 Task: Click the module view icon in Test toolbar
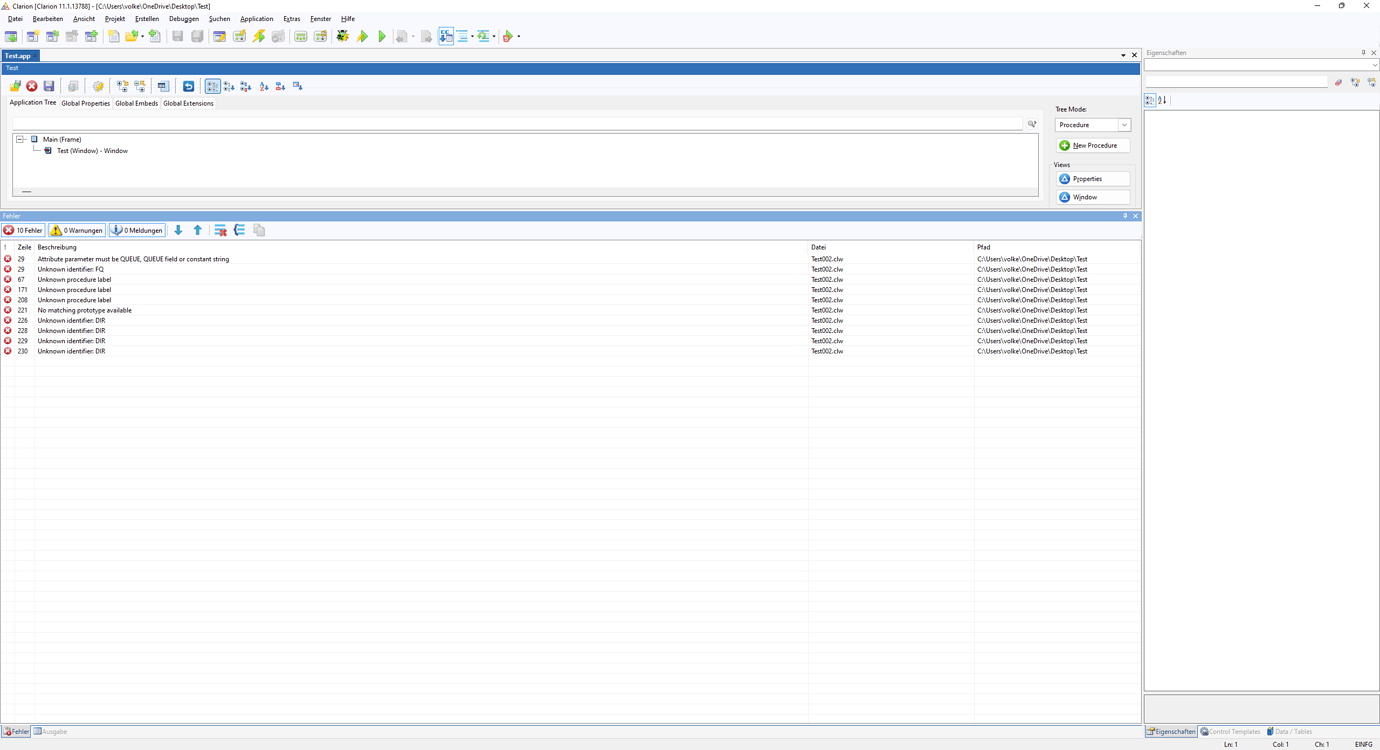pyautogui.click(x=163, y=86)
